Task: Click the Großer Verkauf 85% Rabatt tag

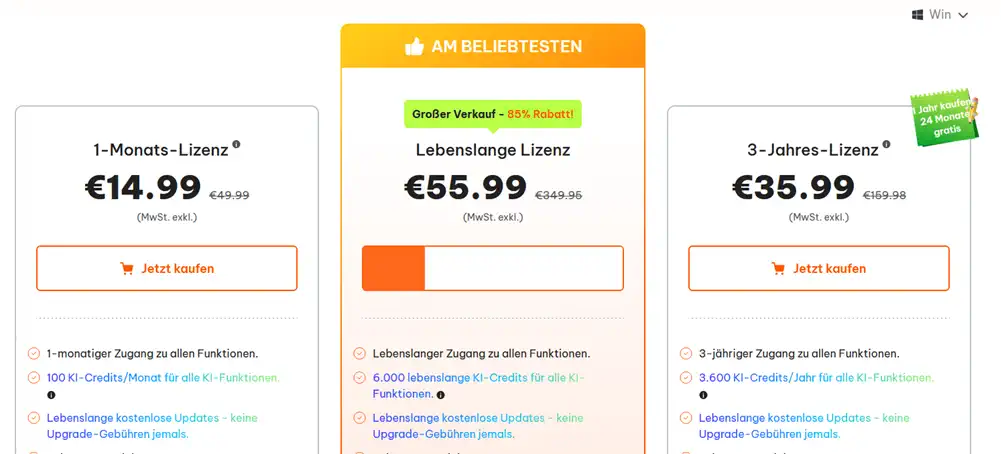Action: point(492,114)
